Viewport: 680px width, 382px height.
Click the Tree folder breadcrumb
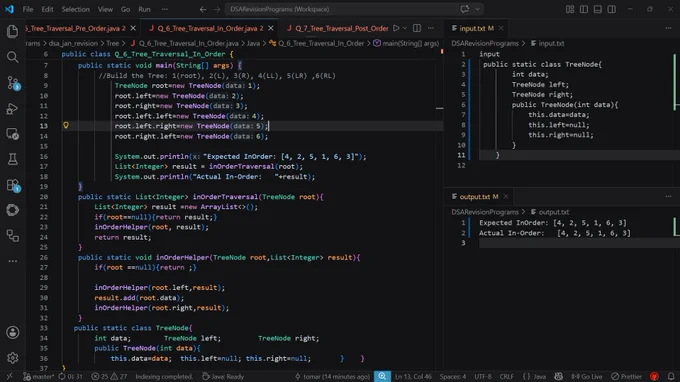pos(112,43)
